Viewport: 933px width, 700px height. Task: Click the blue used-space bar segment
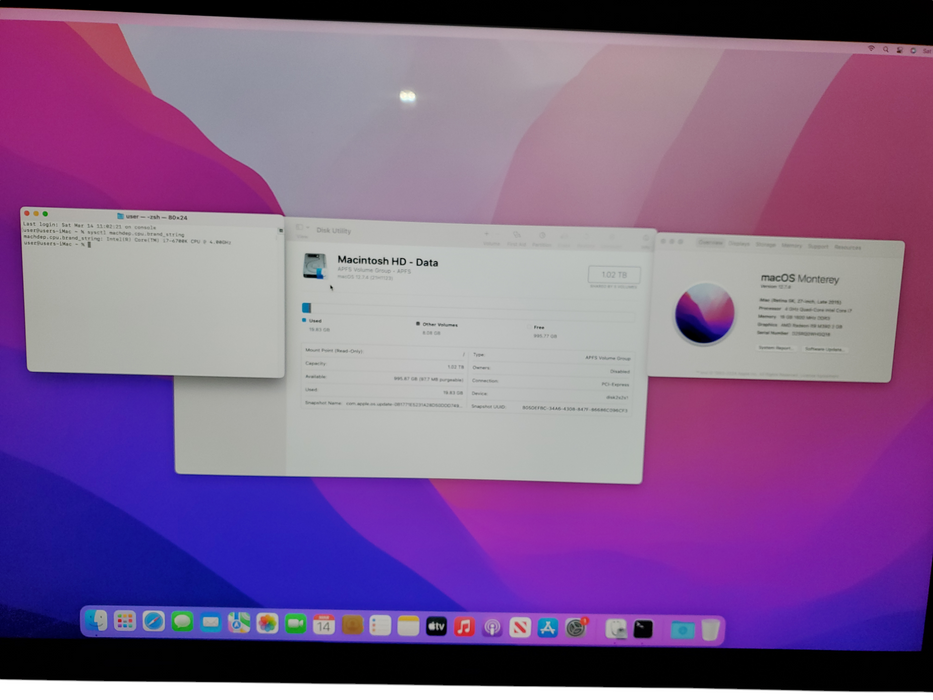coord(306,308)
